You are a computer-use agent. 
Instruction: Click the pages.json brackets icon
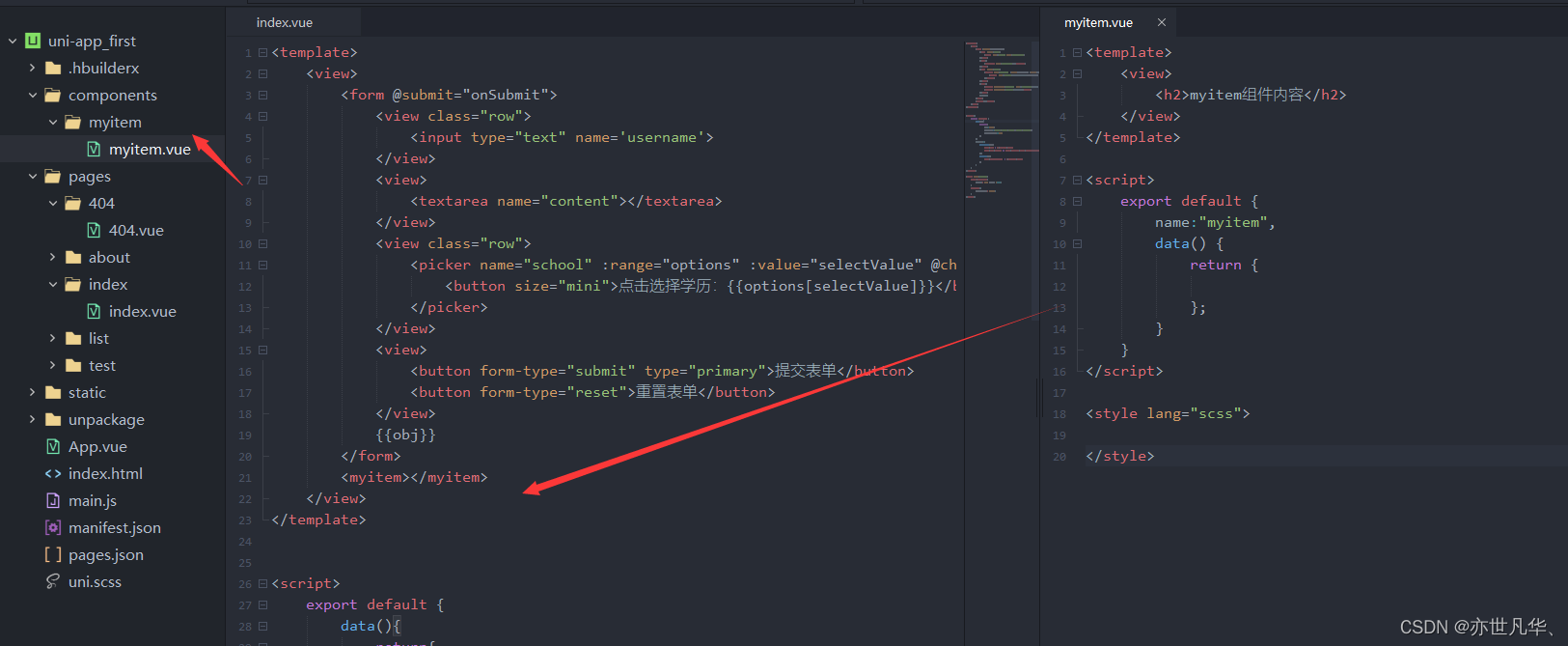53,554
